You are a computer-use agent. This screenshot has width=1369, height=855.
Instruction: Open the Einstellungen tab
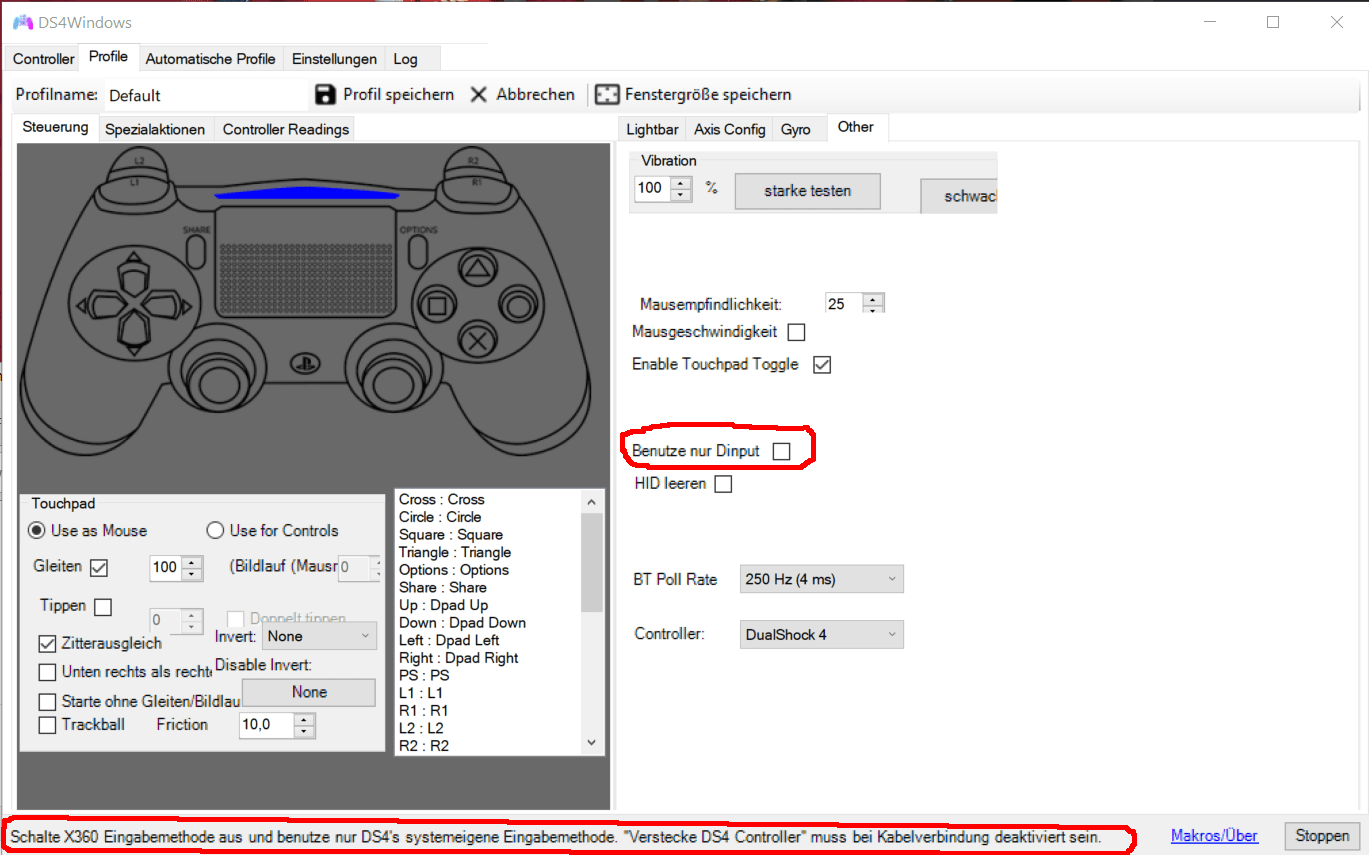(335, 59)
